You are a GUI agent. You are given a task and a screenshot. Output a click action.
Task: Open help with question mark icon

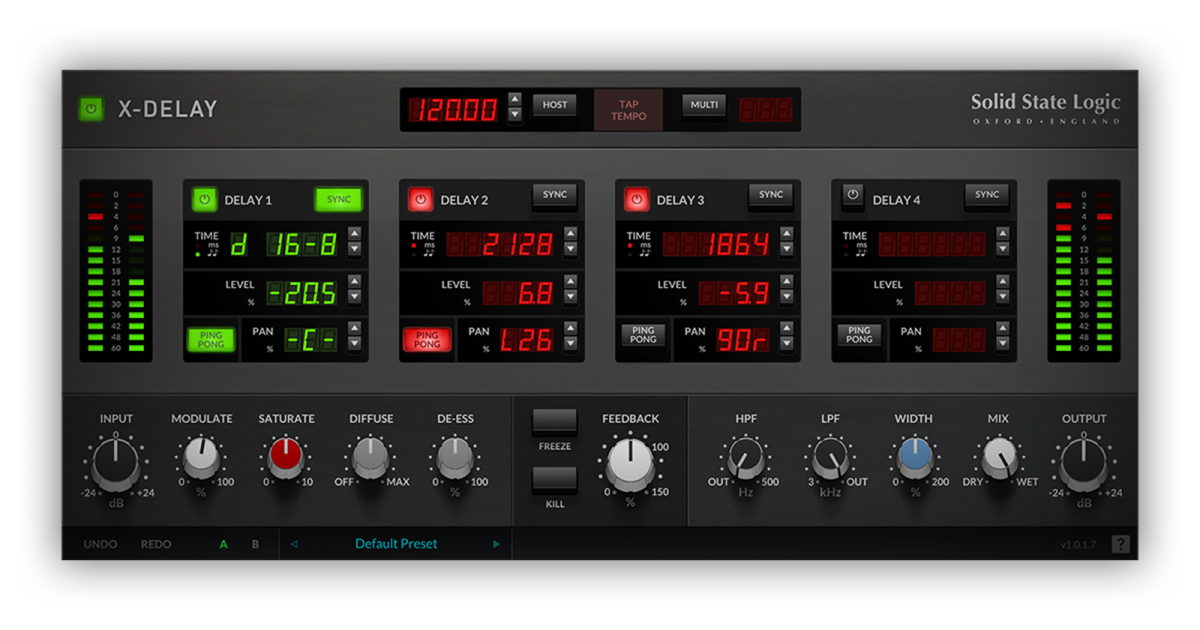[x=1120, y=544]
